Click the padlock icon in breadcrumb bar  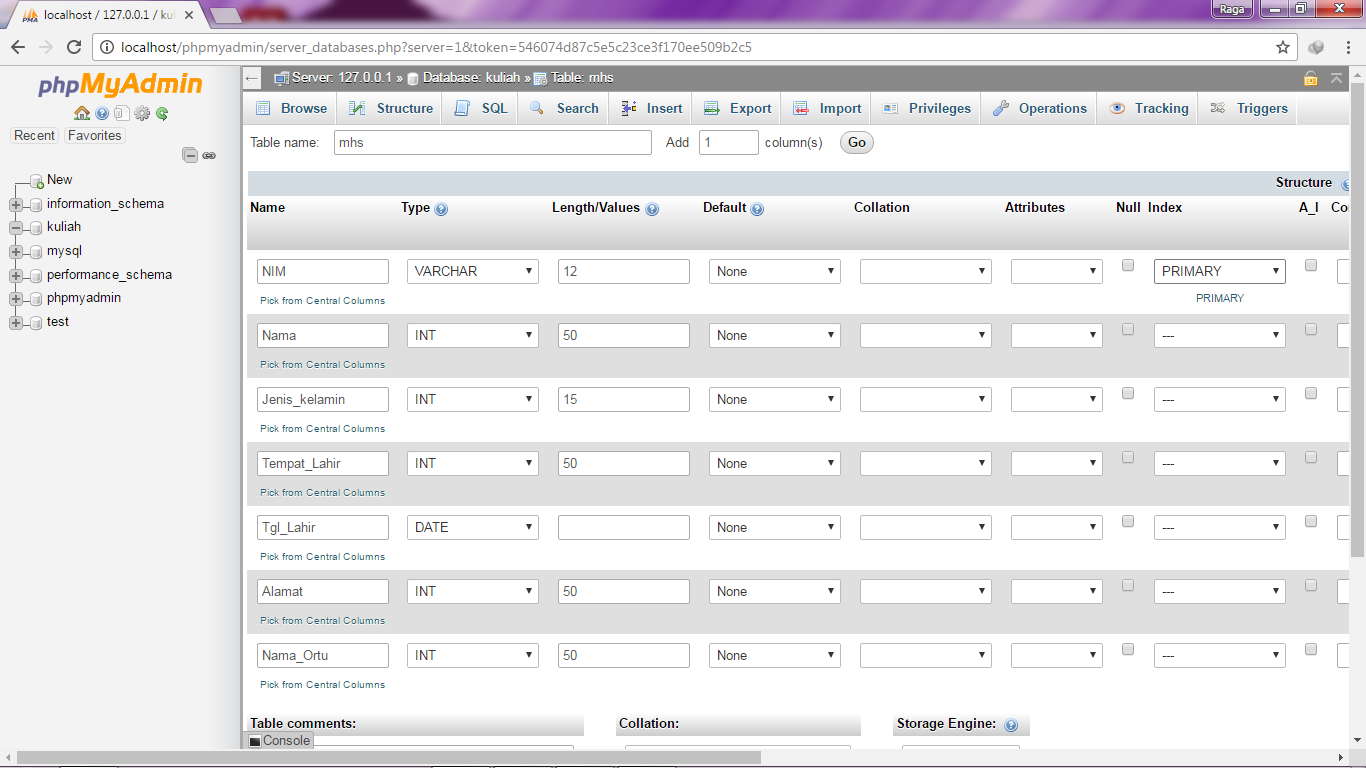[1310, 78]
